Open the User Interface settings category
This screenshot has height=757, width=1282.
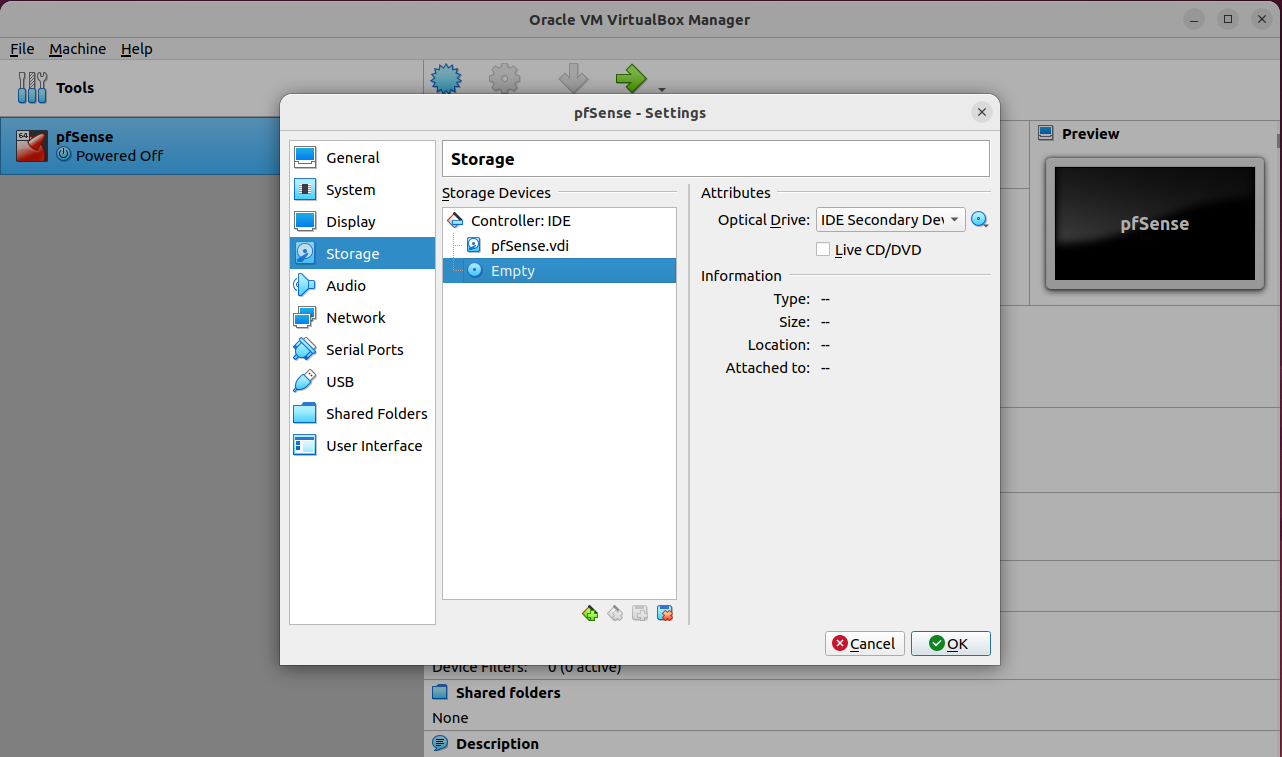(x=362, y=446)
